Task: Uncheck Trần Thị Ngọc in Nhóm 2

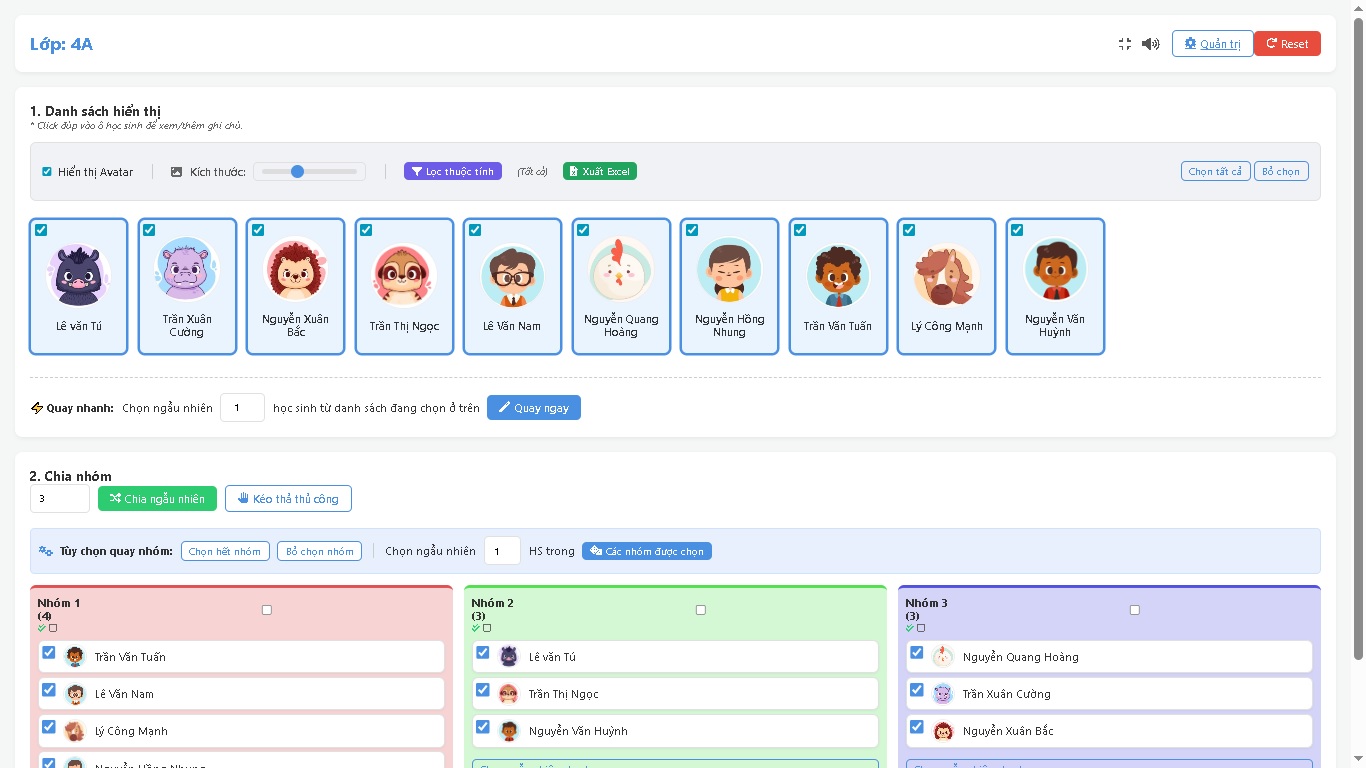Action: coord(483,690)
